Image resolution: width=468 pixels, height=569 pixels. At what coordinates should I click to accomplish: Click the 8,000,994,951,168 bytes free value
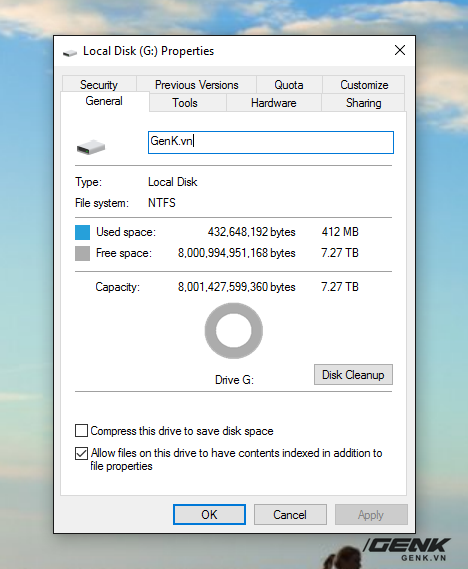[x=237, y=253]
